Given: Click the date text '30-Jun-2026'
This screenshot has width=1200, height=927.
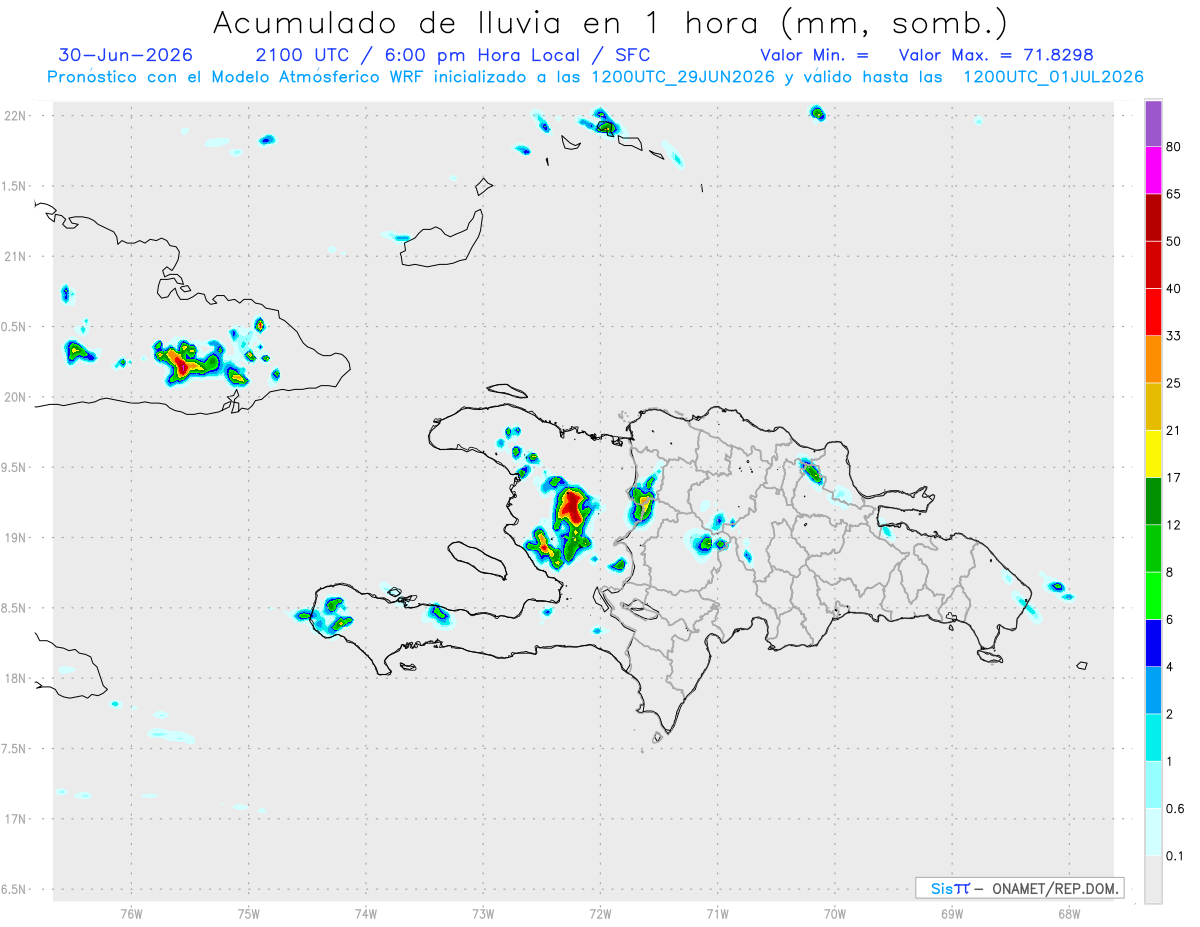Looking at the screenshot, I should (x=126, y=55).
